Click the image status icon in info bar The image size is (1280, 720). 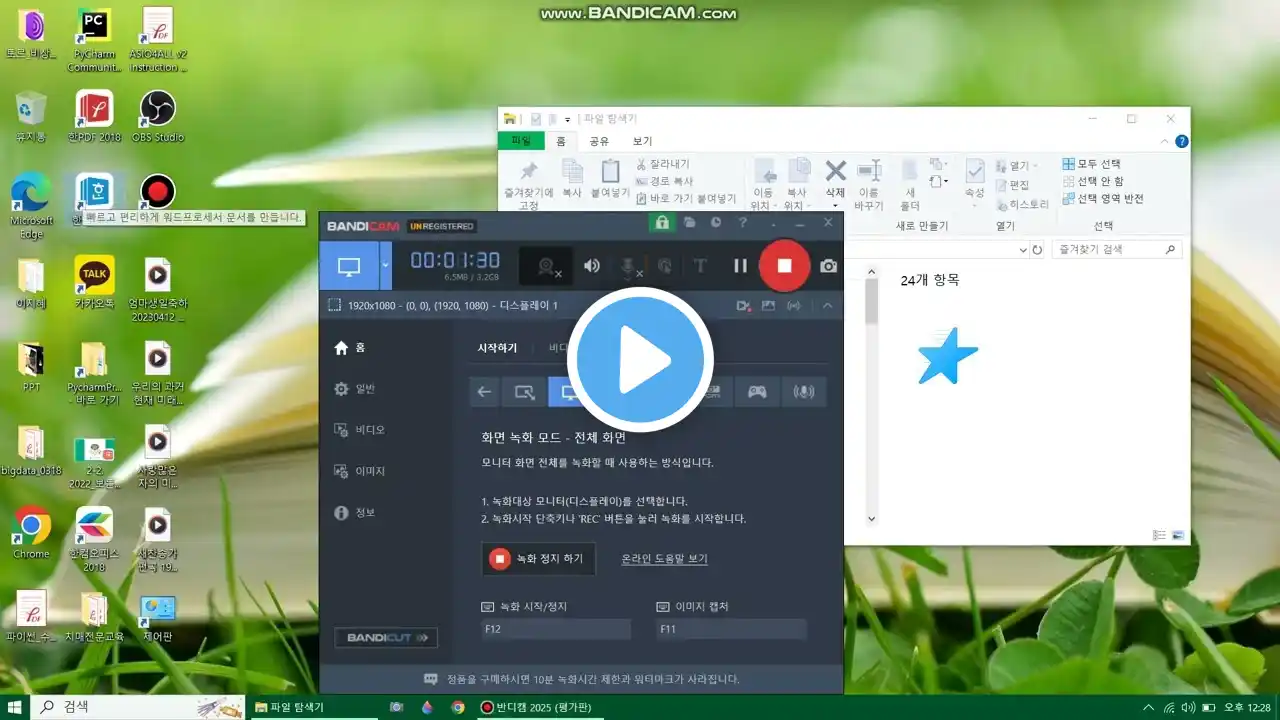[768, 306]
